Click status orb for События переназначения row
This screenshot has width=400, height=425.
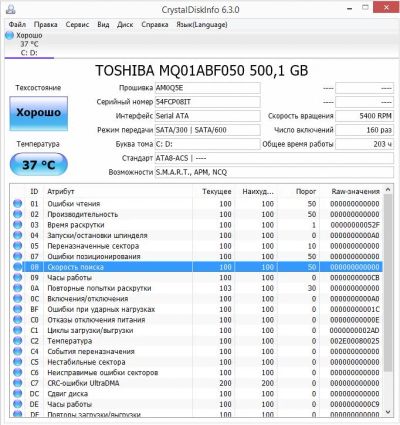pyautogui.click(x=18, y=351)
